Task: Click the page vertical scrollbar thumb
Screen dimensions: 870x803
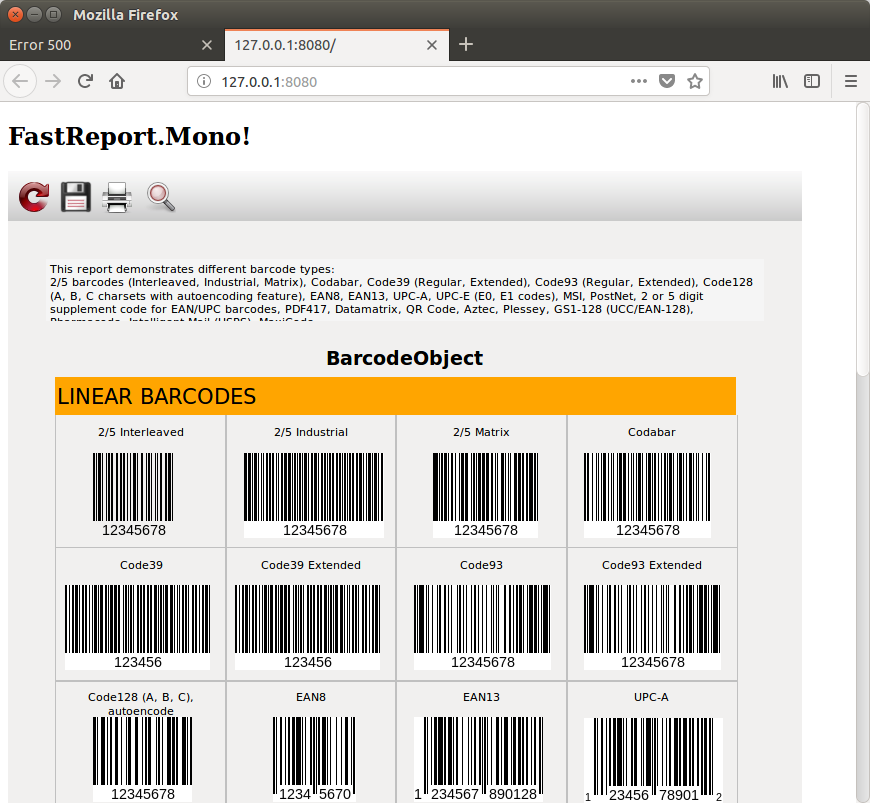Action: (863, 239)
